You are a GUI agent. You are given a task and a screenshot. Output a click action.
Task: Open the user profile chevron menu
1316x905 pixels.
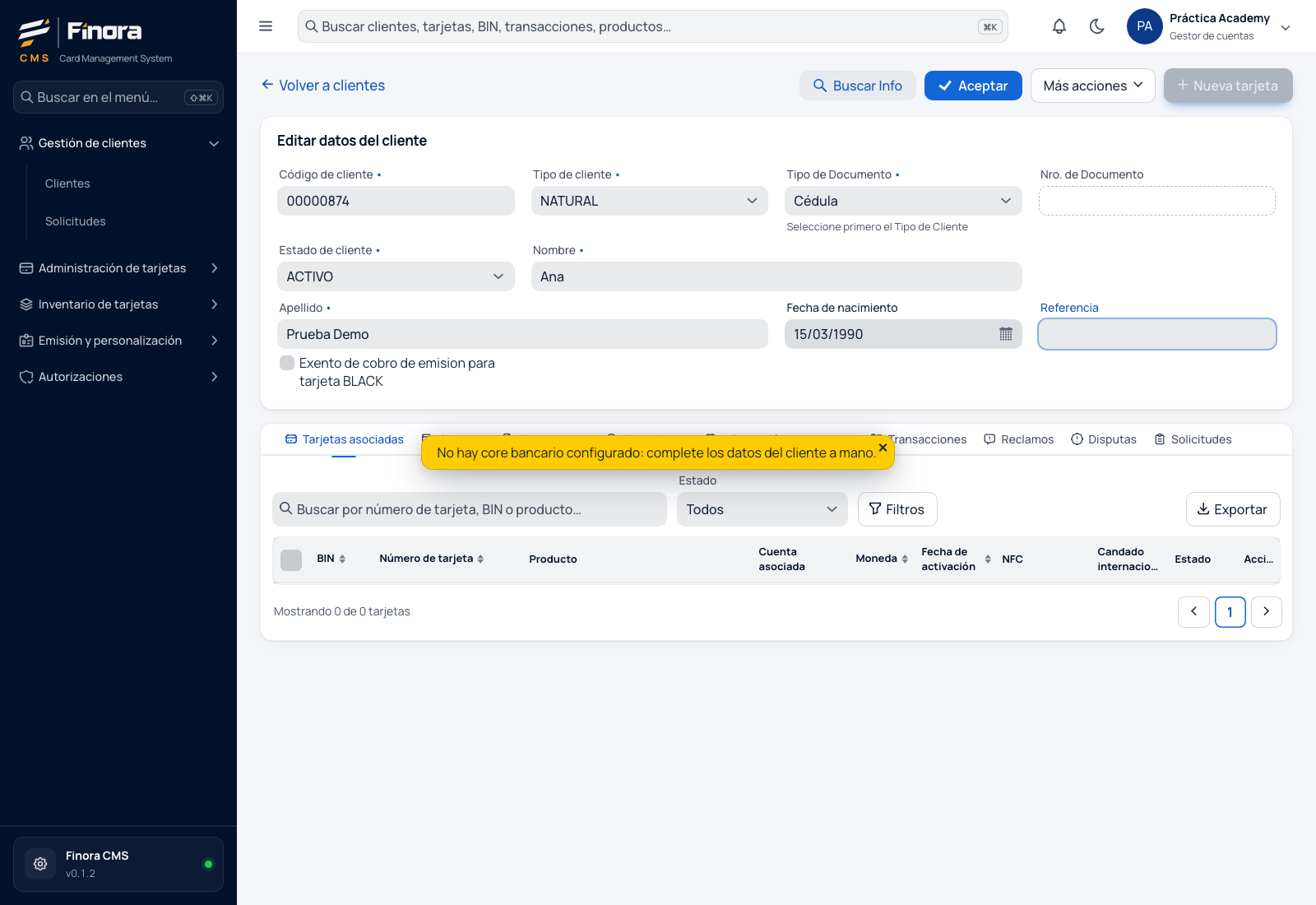pyautogui.click(x=1286, y=27)
